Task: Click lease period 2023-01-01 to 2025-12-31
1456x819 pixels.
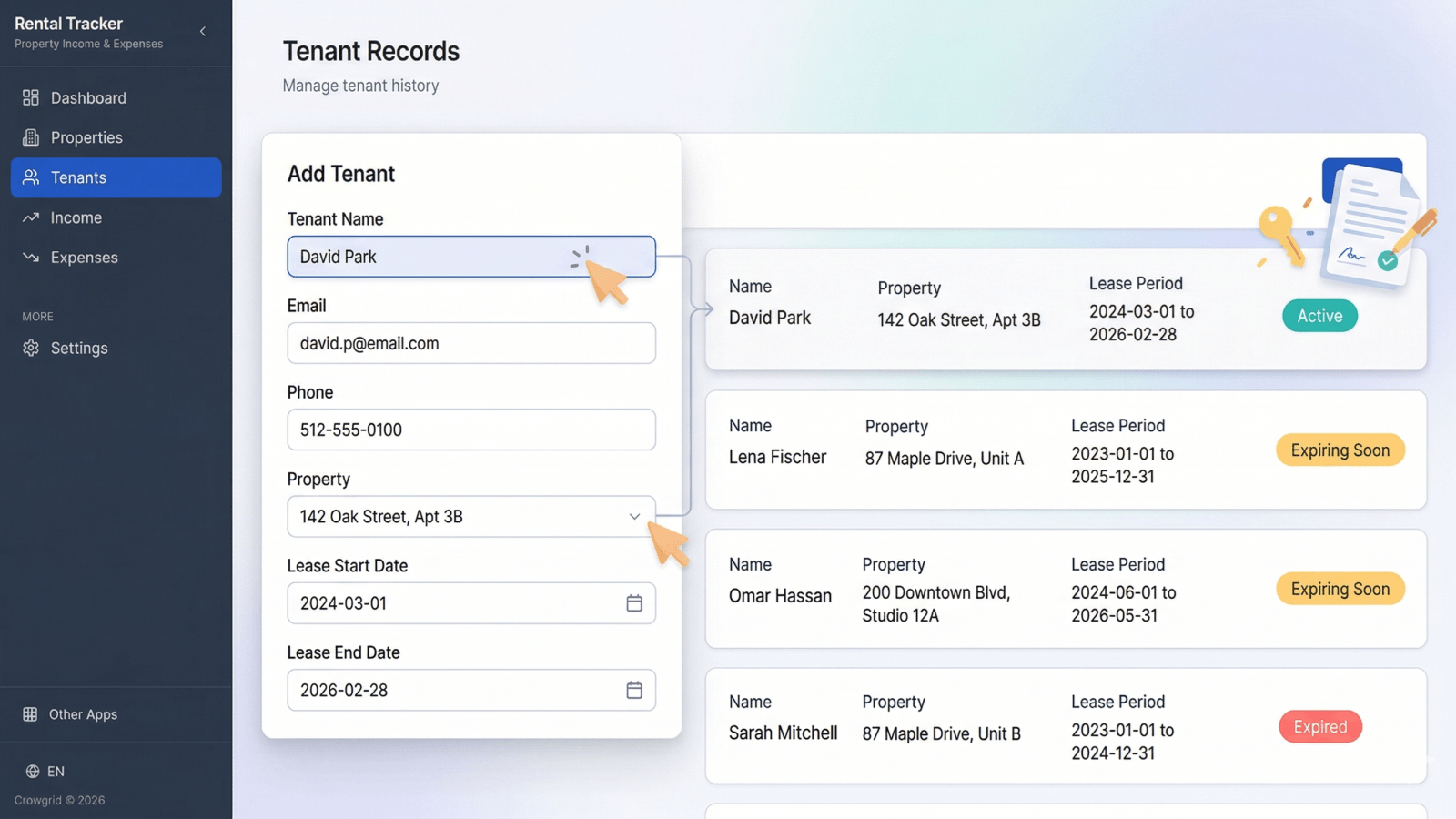Action: (1123, 465)
